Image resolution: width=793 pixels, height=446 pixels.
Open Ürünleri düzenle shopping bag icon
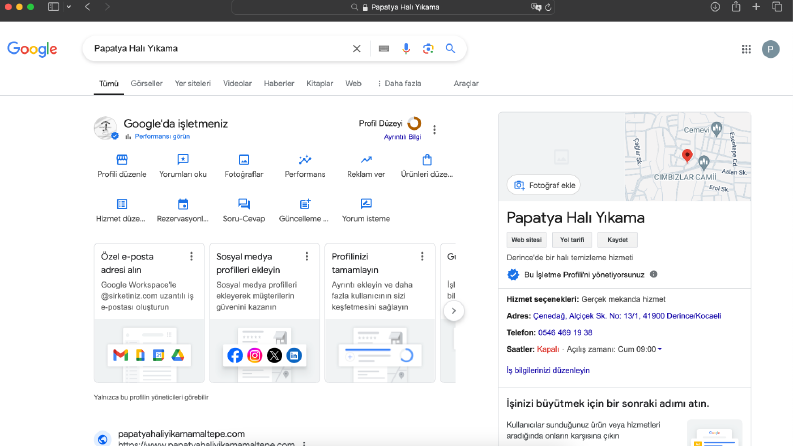coord(427,160)
